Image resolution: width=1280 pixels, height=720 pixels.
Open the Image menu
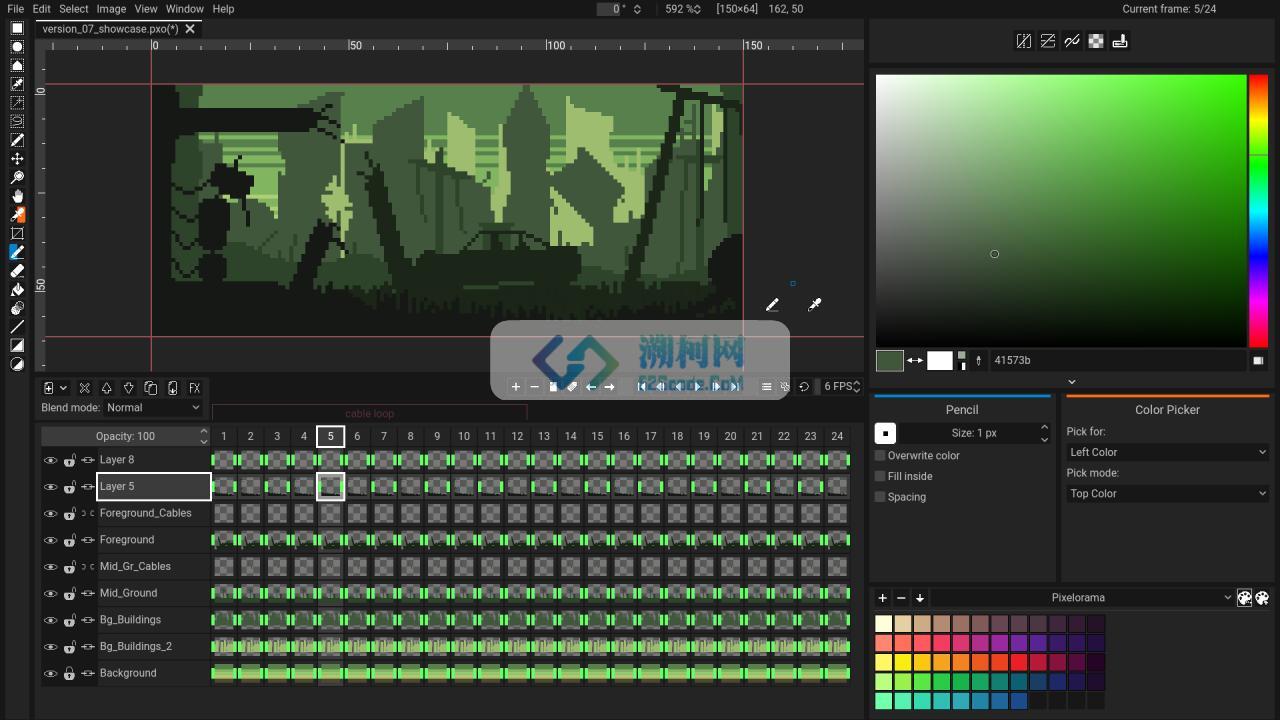click(x=111, y=9)
